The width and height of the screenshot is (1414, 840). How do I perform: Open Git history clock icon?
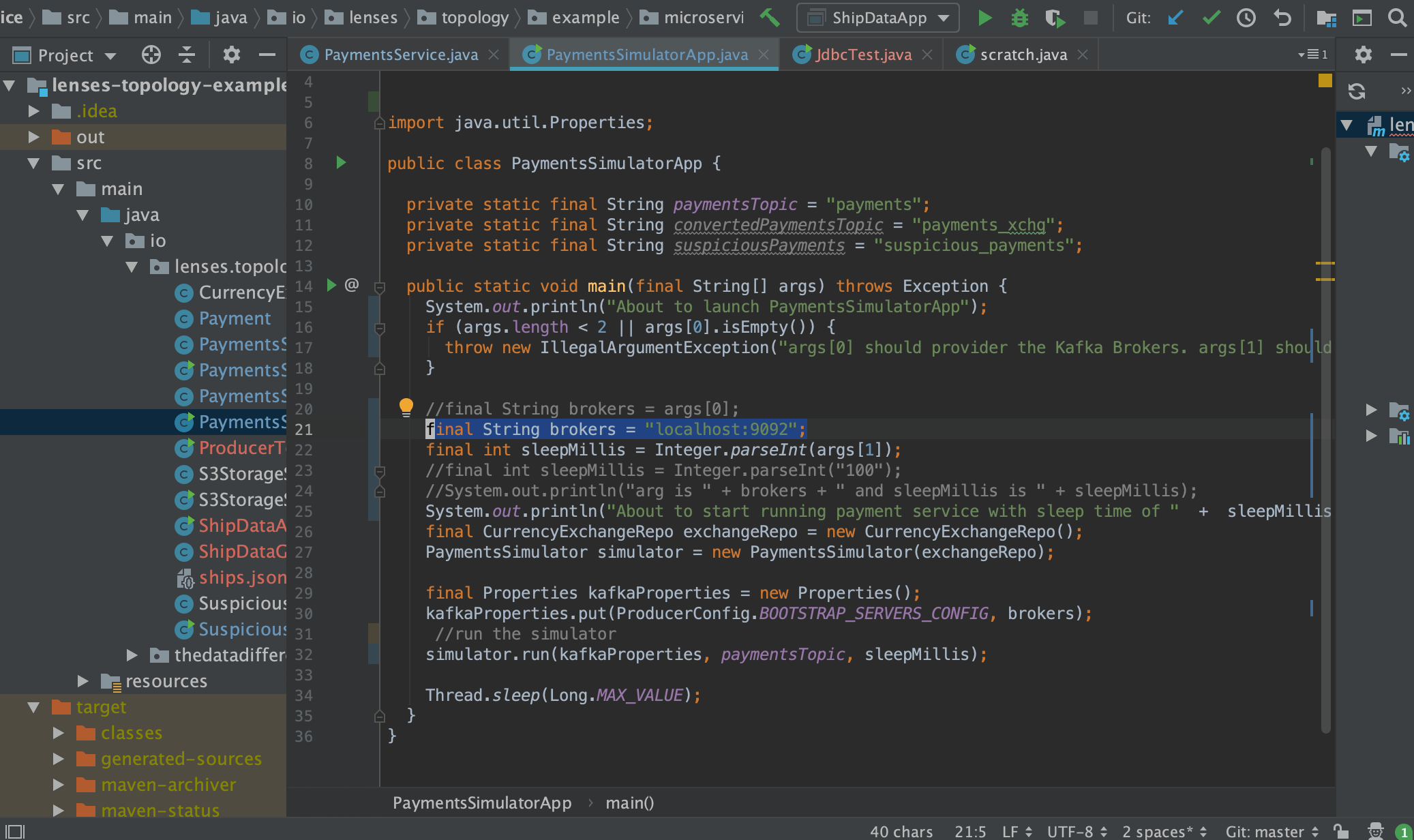(1246, 18)
